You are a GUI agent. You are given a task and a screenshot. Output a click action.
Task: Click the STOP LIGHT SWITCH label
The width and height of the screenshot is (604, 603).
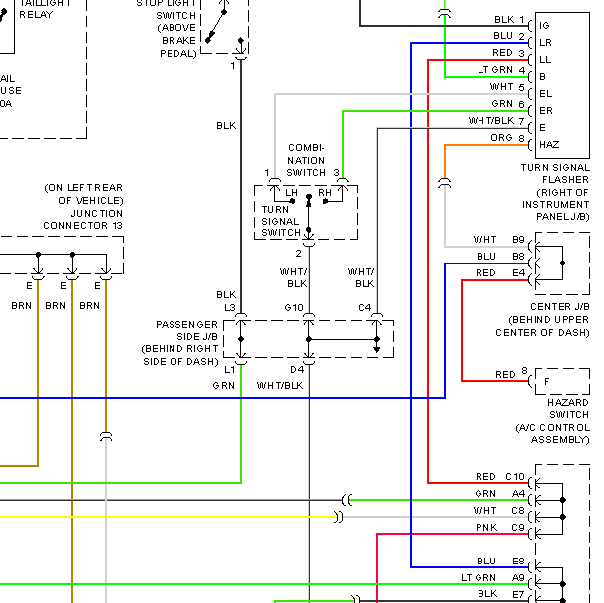[166, 28]
